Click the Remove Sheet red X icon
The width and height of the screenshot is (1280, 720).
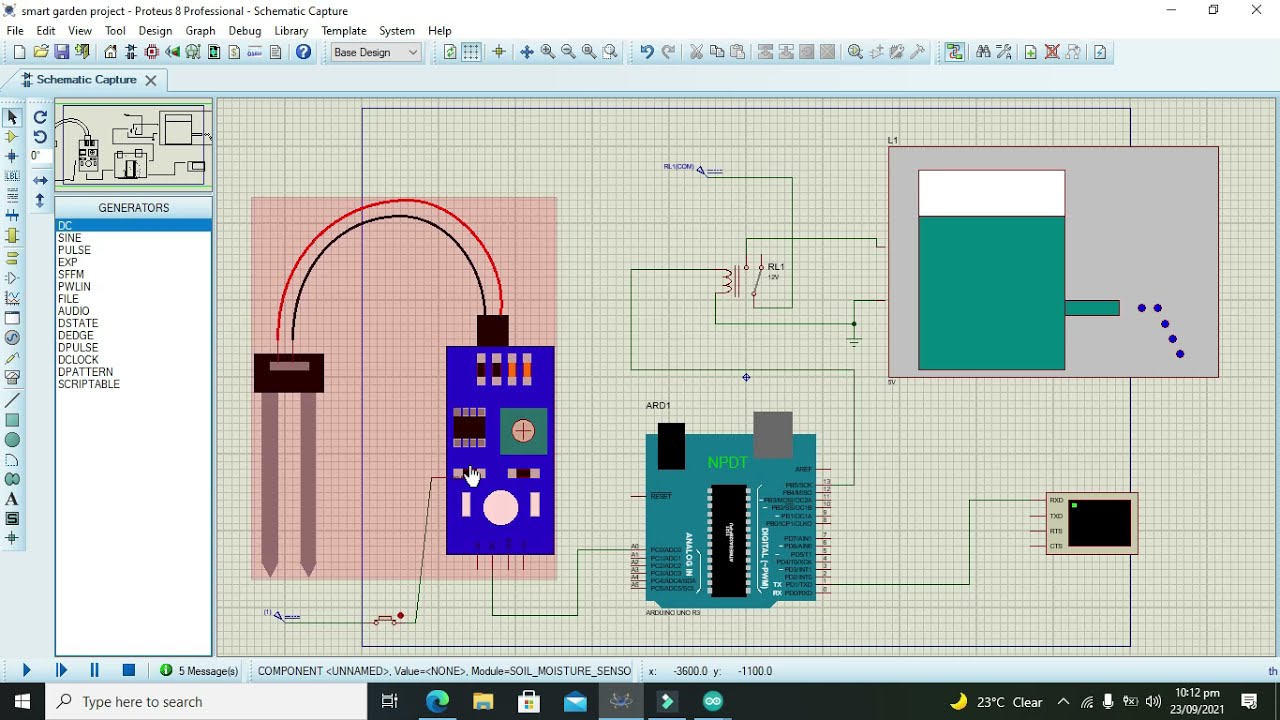(x=1052, y=52)
